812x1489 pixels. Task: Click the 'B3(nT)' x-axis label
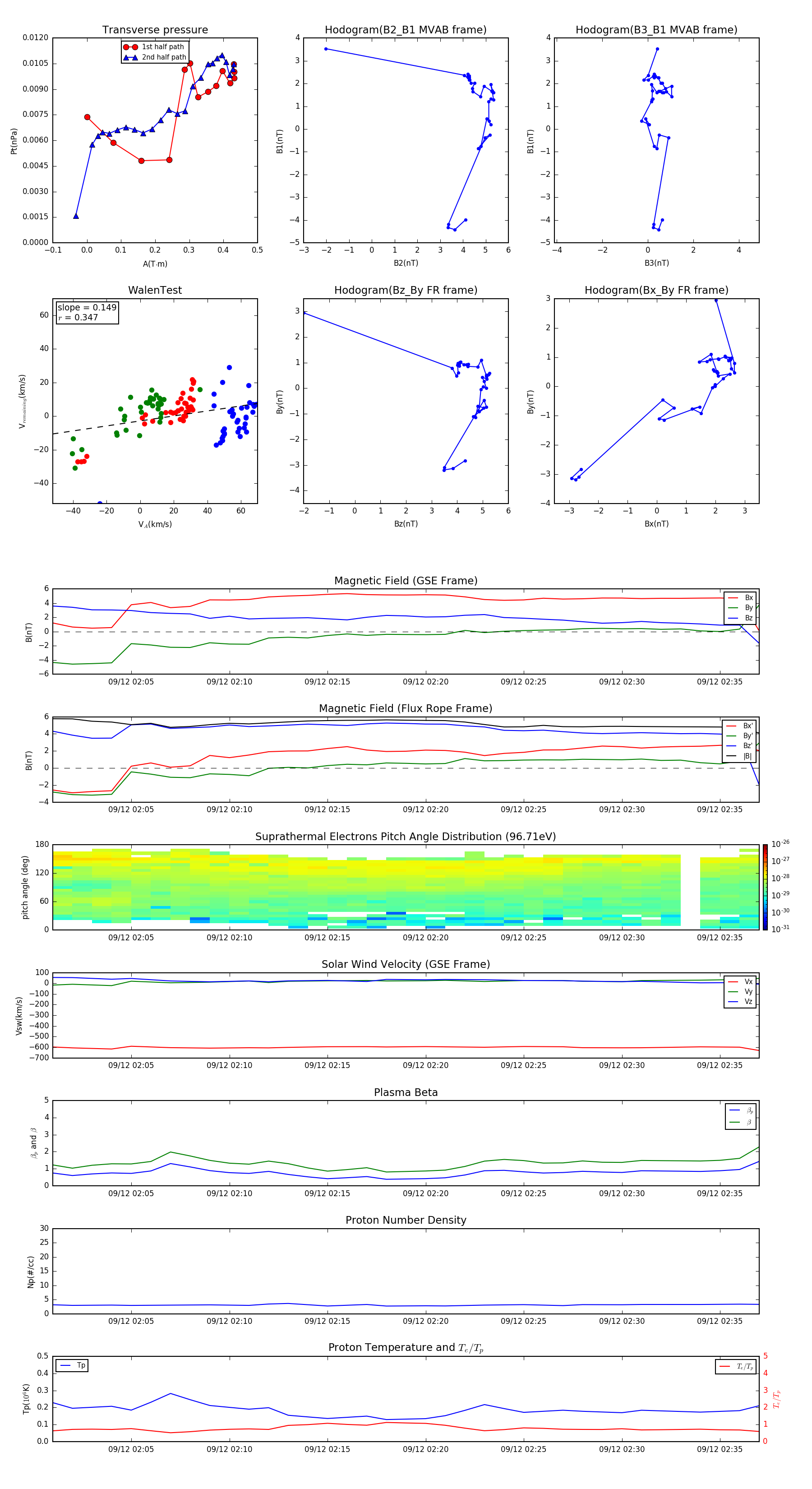point(656,263)
